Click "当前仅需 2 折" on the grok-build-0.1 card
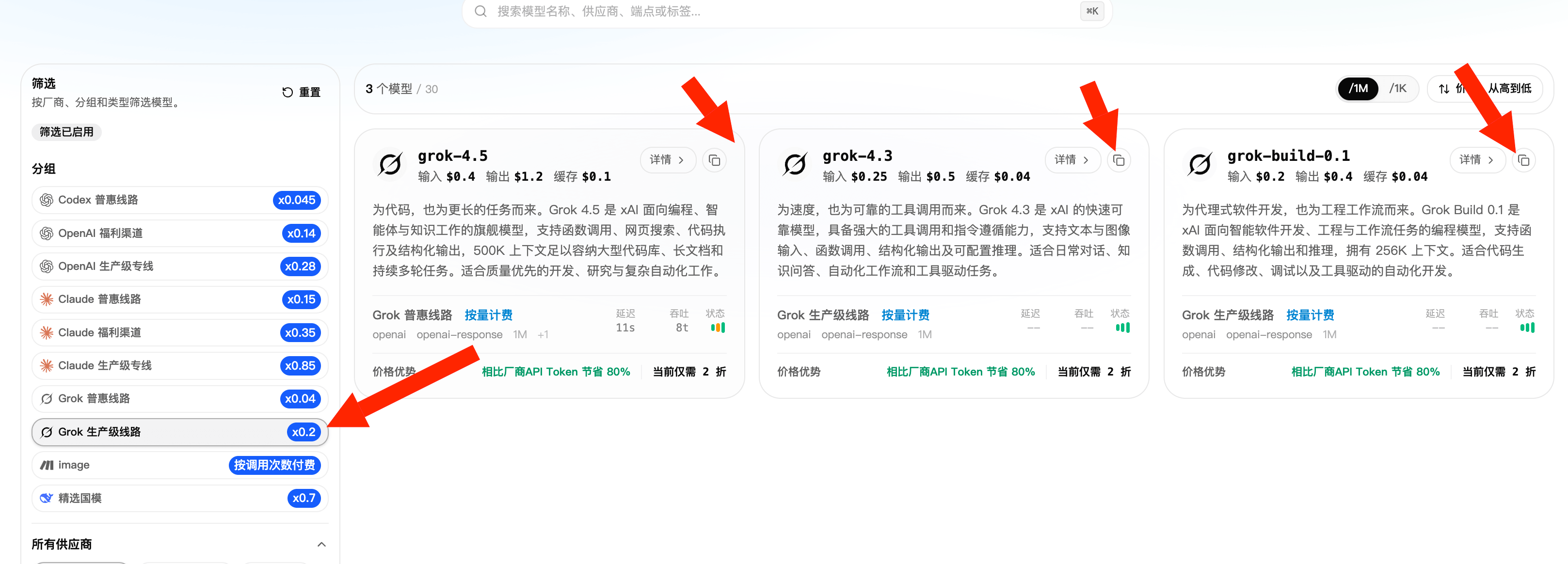1568x564 pixels. pyautogui.click(x=1499, y=372)
